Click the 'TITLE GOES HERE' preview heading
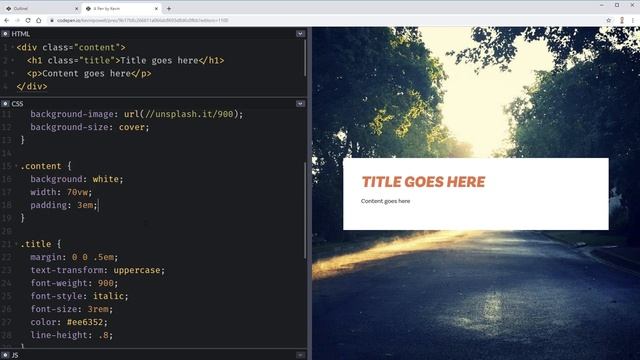 click(424, 182)
